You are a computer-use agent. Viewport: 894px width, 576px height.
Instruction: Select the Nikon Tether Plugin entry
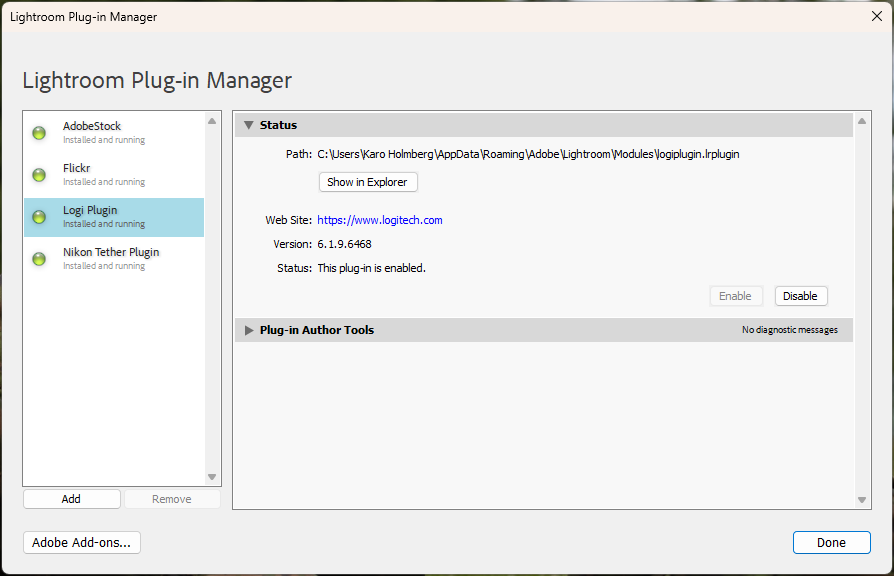tap(114, 259)
